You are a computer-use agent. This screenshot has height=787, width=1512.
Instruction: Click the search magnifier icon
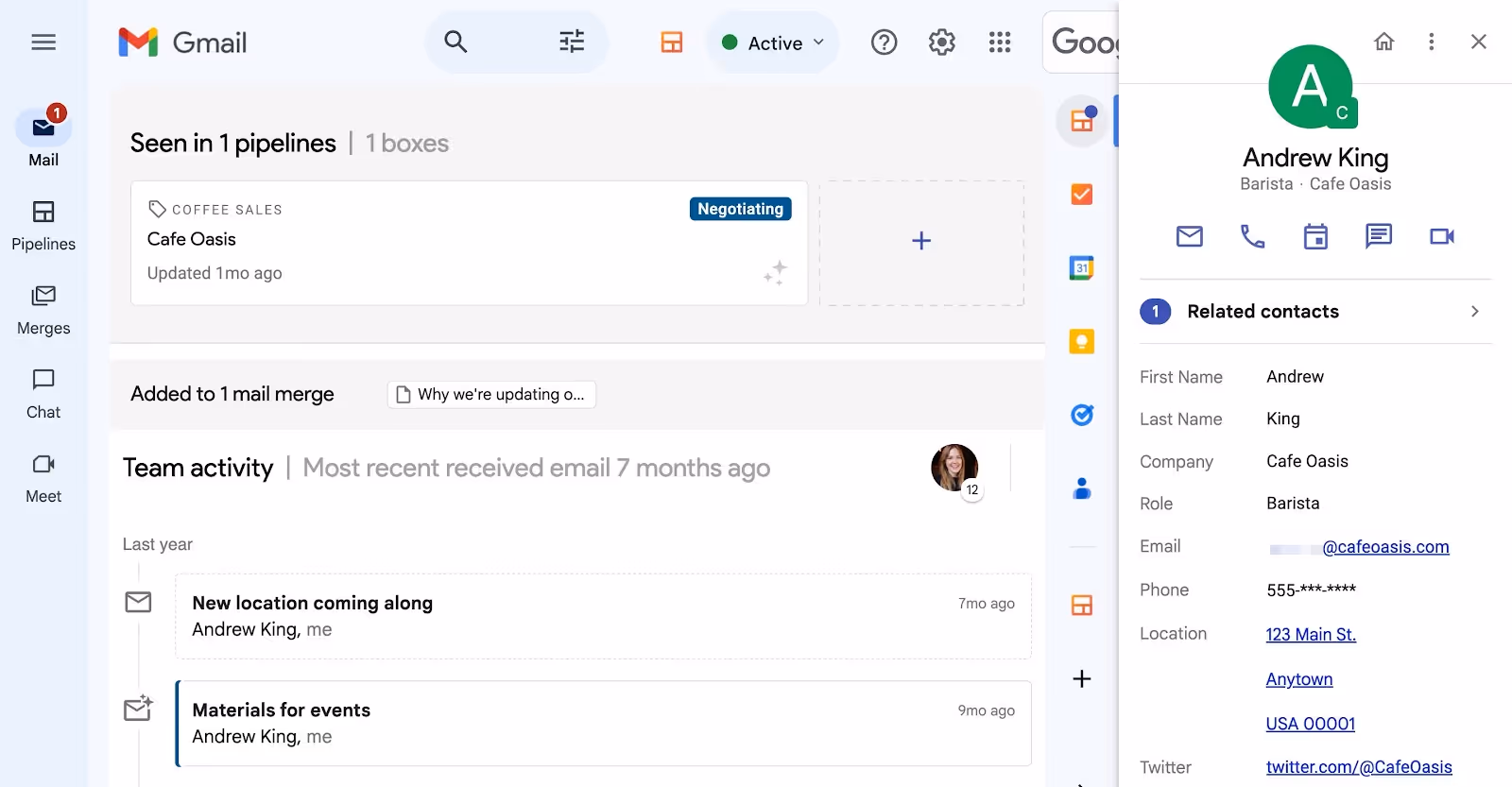click(455, 42)
